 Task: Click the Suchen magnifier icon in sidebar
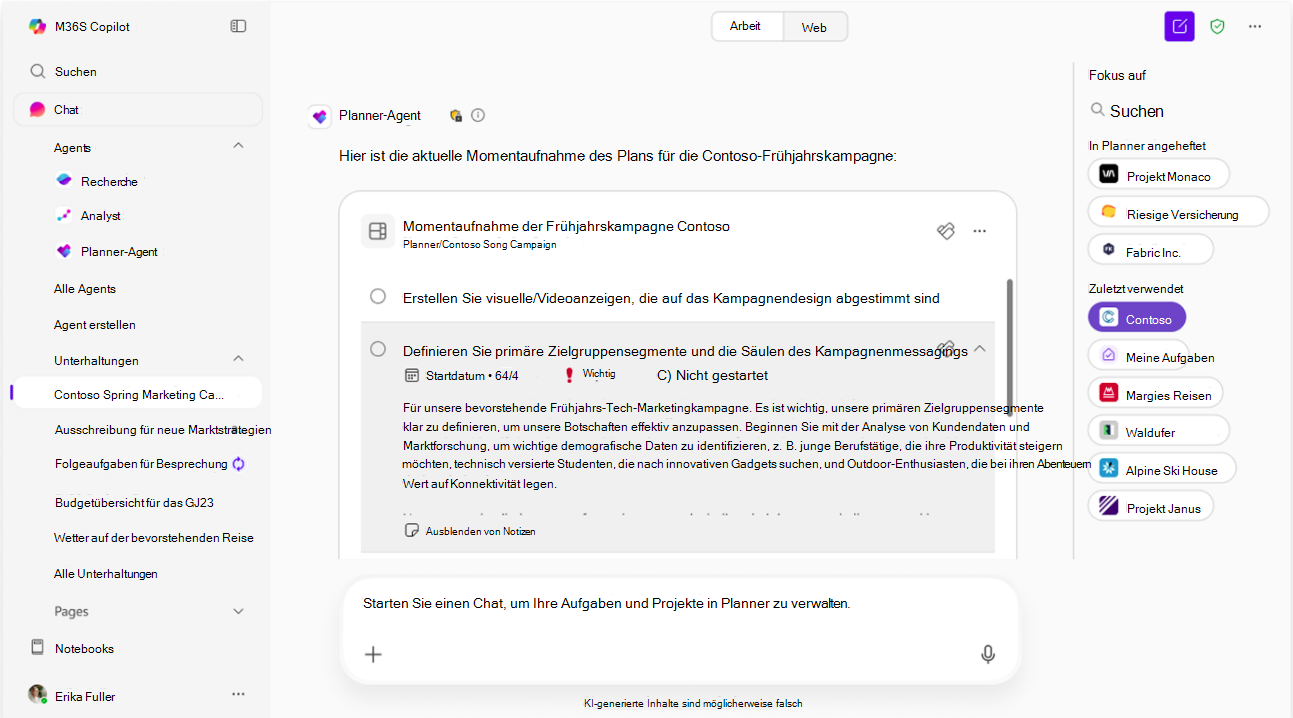pyautogui.click(x=38, y=71)
